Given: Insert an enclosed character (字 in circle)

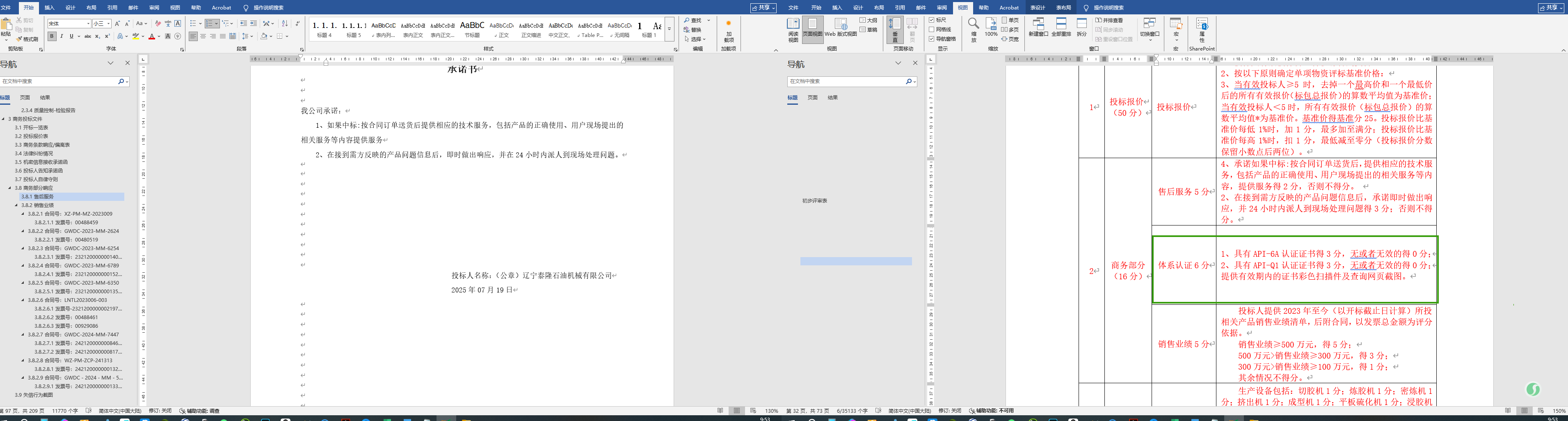Looking at the screenshot, I should point(178,37).
